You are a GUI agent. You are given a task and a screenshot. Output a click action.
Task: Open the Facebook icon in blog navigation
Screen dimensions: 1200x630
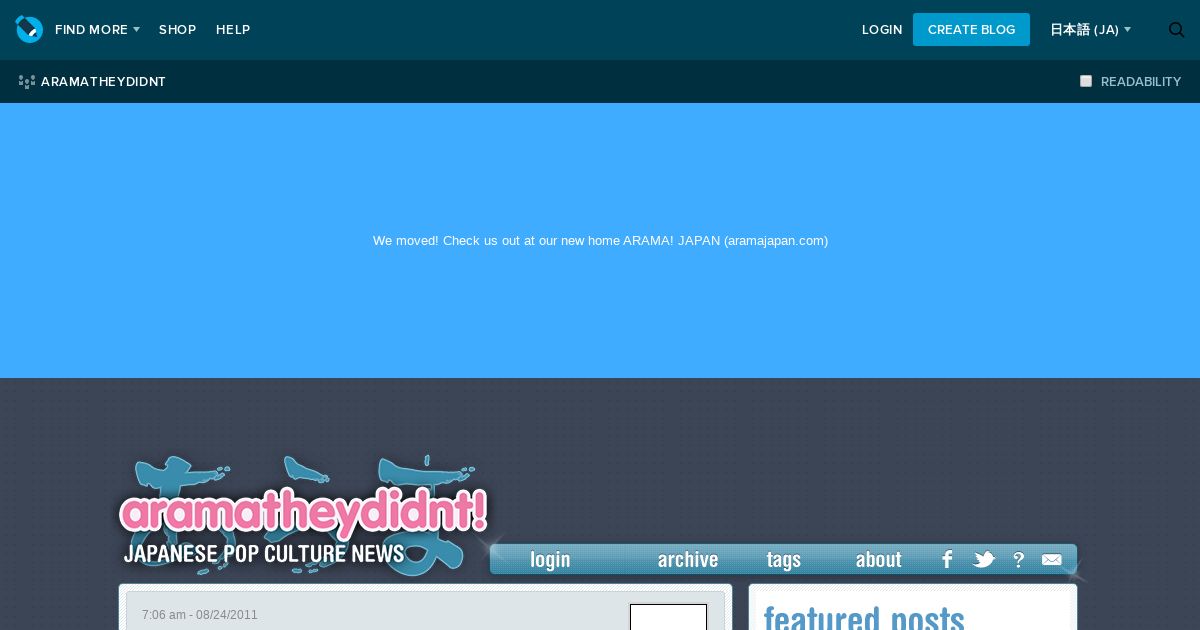[946, 560]
